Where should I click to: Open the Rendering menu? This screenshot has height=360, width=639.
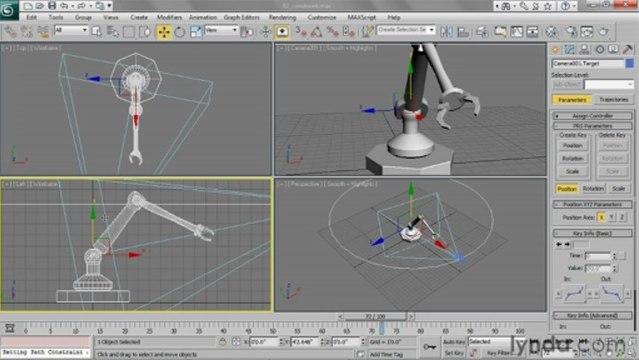[x=282, y=18]
